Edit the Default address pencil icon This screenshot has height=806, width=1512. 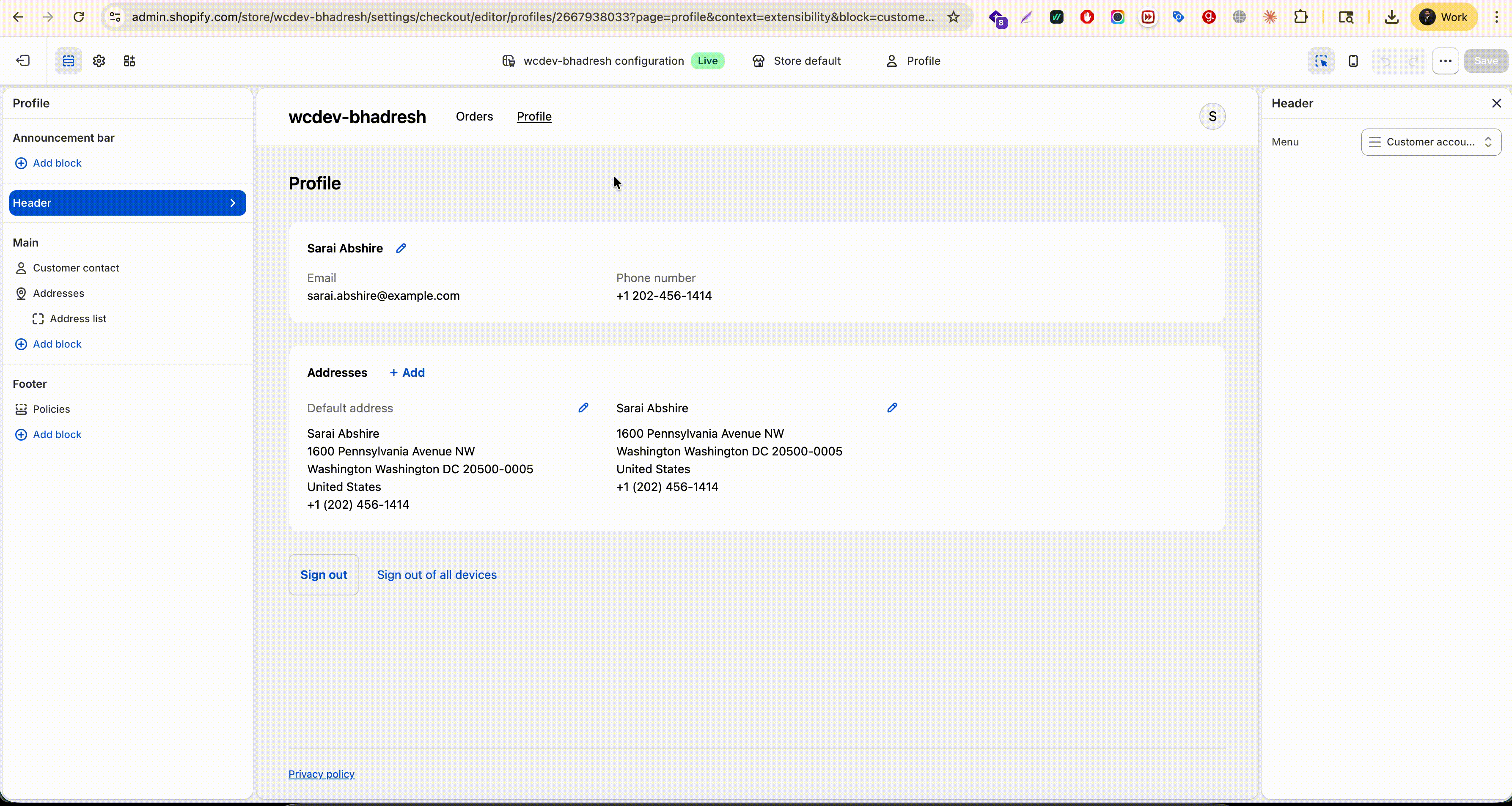point(583,408)
